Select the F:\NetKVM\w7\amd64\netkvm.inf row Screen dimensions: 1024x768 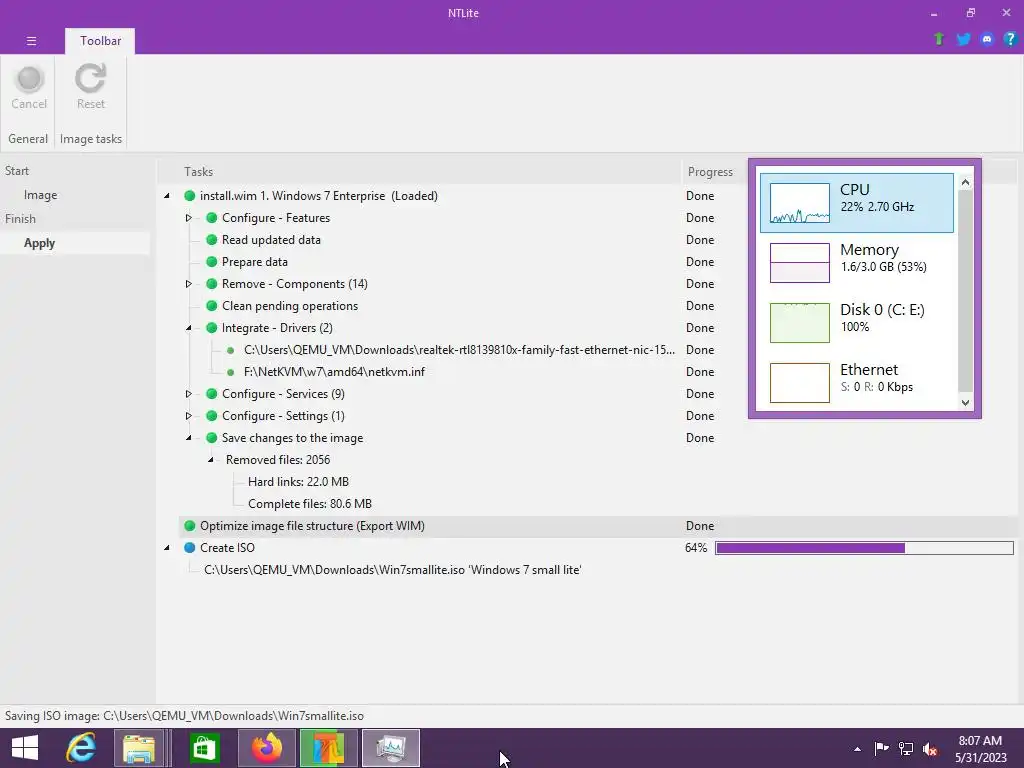(x=334, y=372)
